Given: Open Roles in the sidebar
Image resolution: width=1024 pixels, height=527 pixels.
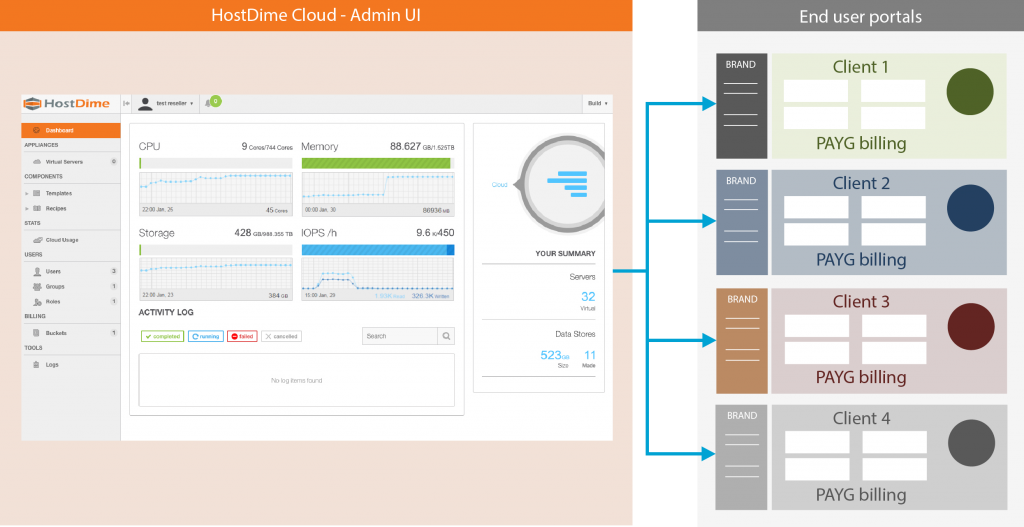Looking at the screenshot, I should point(53,302).
